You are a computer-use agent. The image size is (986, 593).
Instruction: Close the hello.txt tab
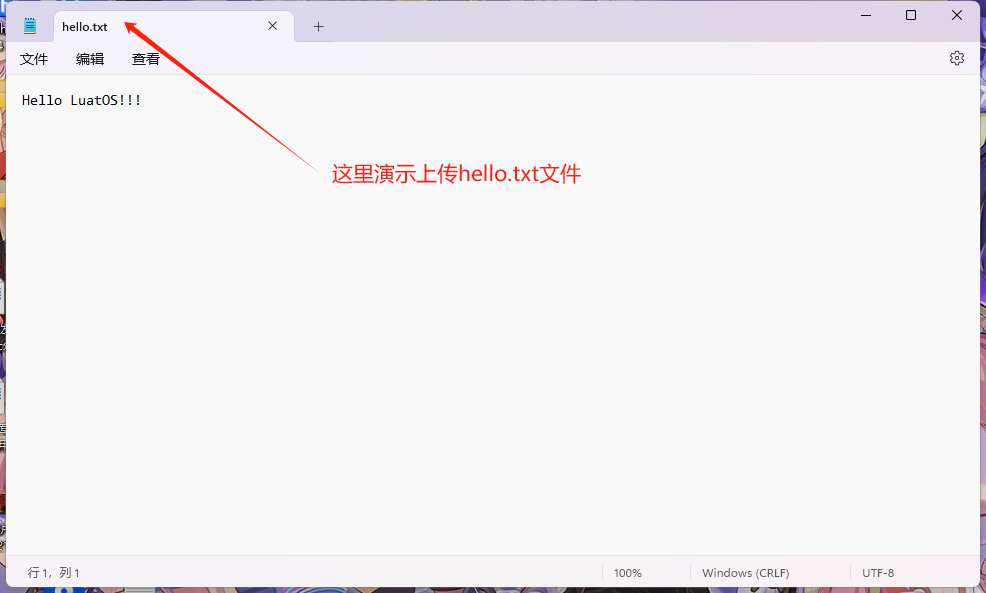click(272, 26)
